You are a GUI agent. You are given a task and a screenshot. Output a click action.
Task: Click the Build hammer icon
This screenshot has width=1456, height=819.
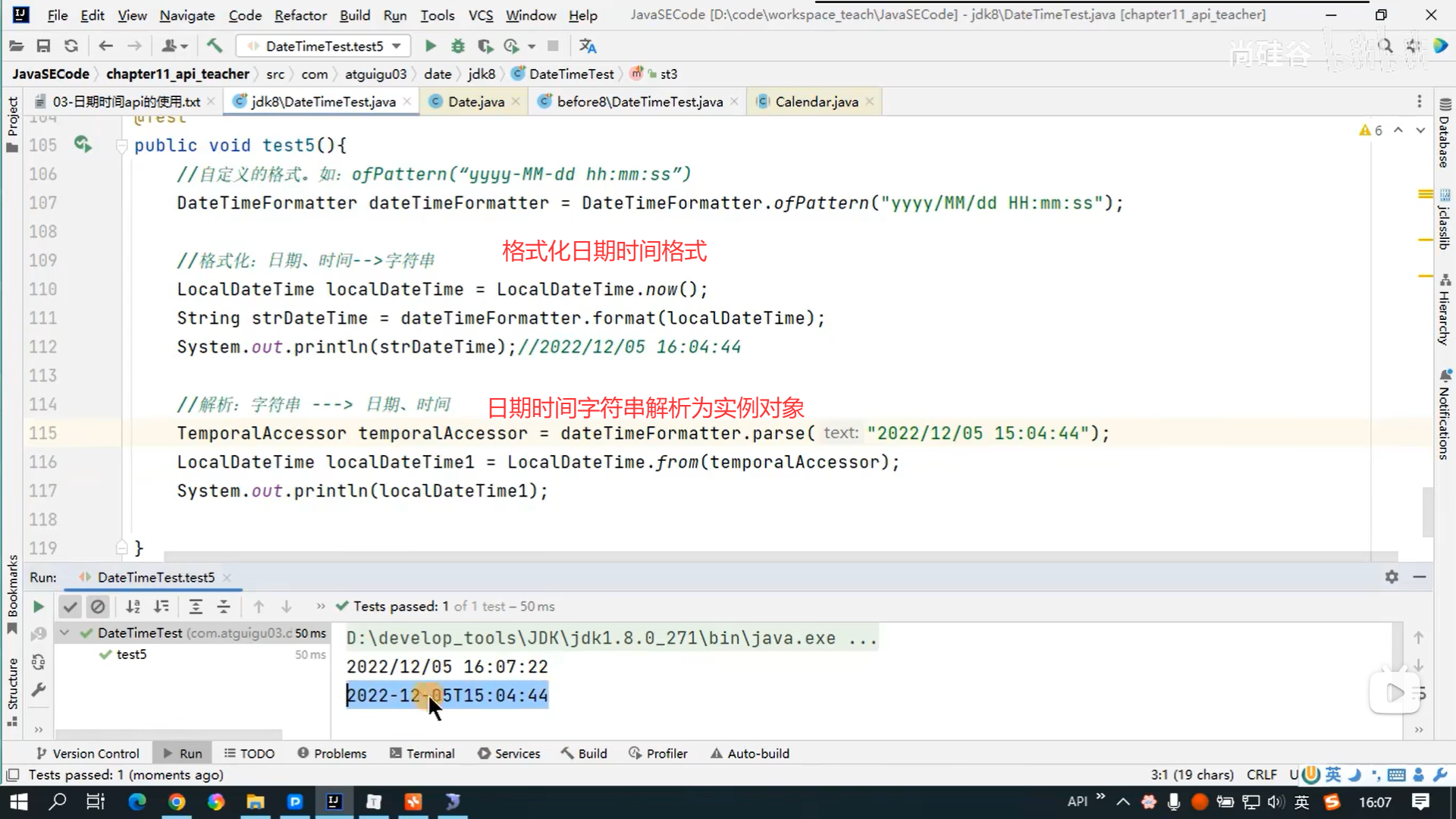click(215, 46)
